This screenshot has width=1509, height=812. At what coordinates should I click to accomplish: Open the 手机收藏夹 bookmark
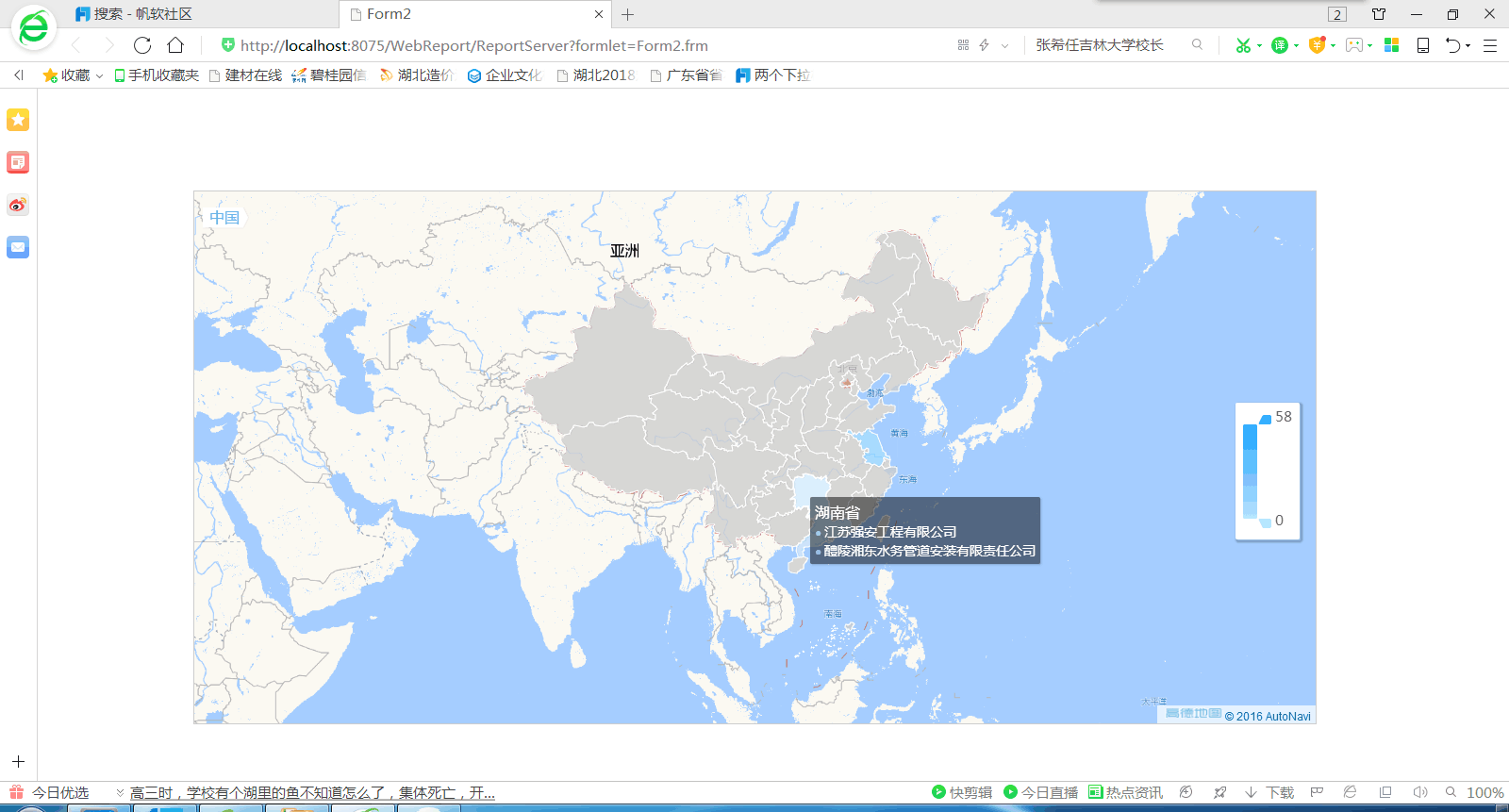pyautogui.click(x=157, y=75)
